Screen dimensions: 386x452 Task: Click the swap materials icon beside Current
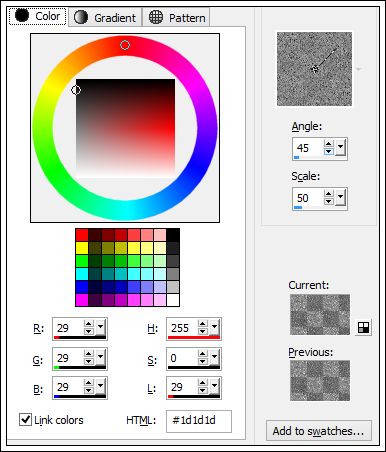(x=363, y=327)
